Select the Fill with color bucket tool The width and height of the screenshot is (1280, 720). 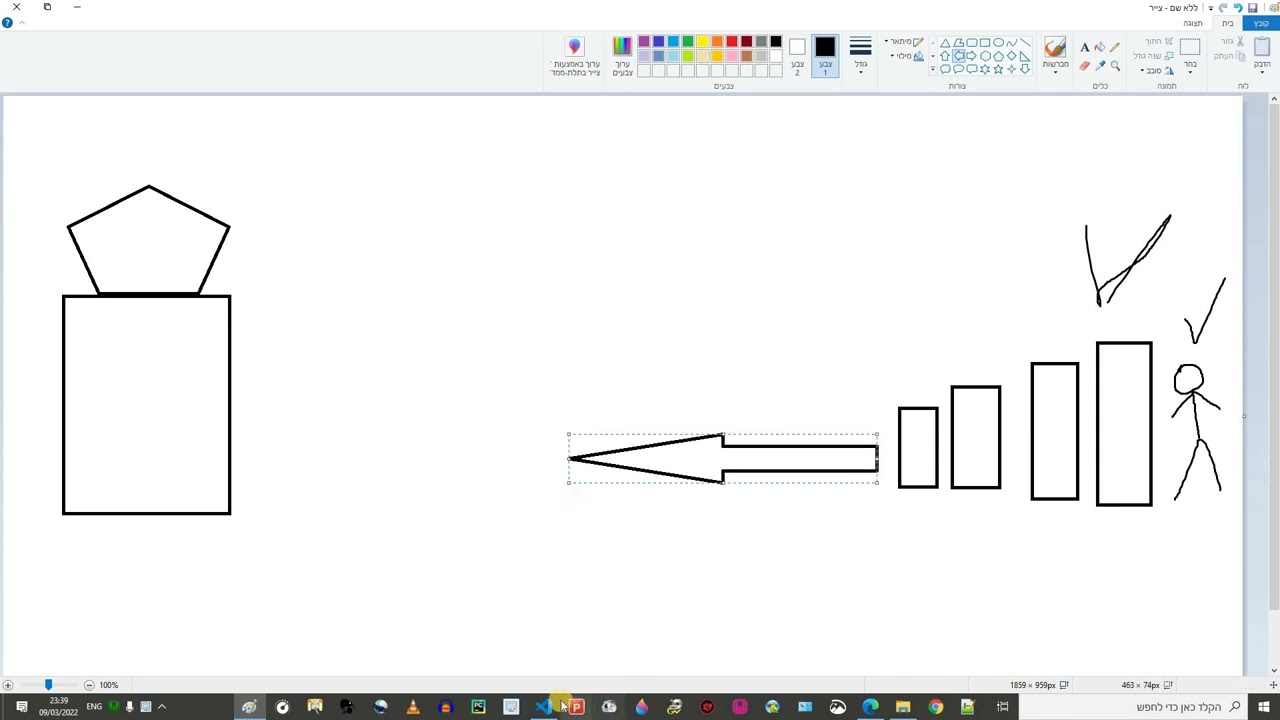(x=1100, y=47)
